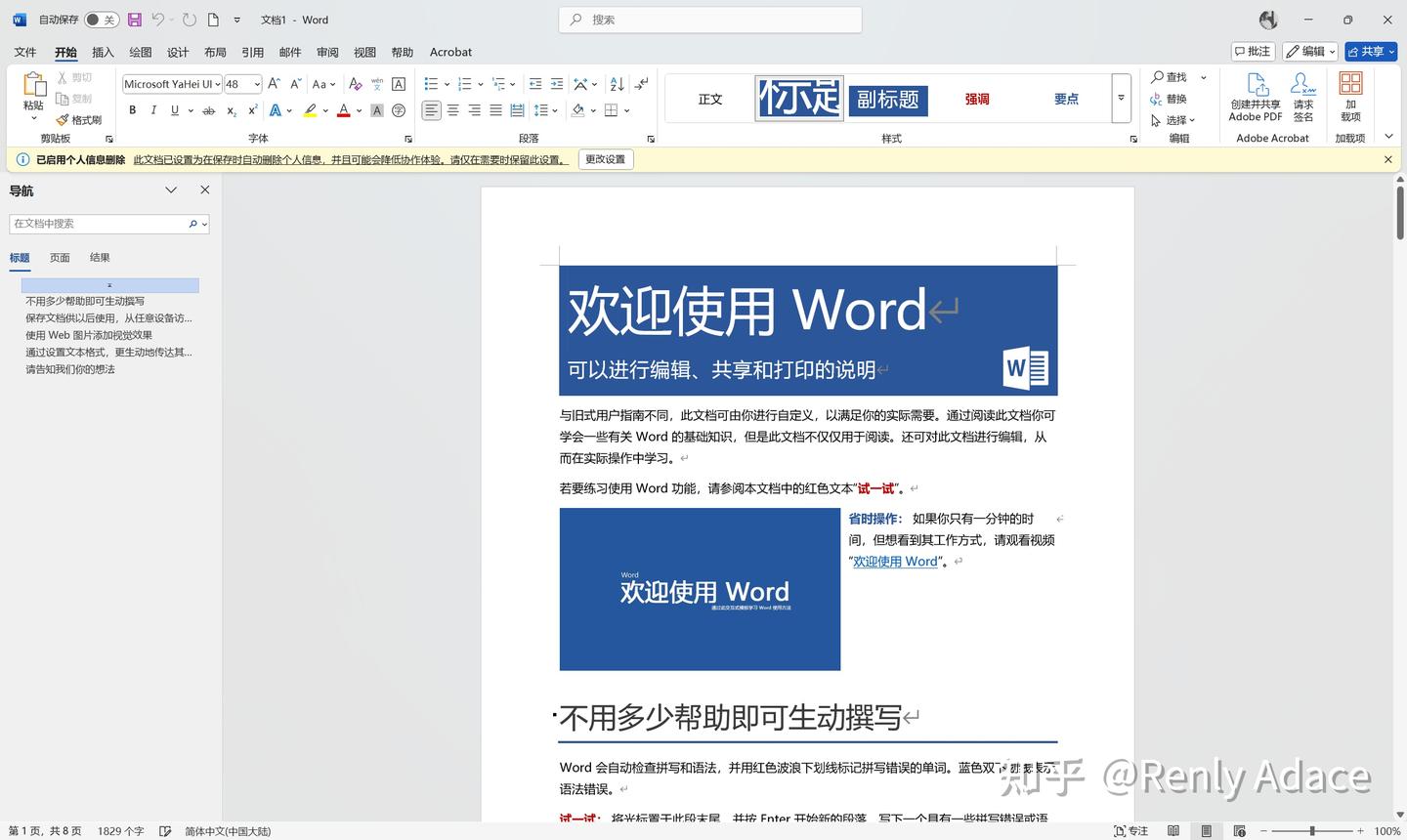Center-align the paragraph

452,110
